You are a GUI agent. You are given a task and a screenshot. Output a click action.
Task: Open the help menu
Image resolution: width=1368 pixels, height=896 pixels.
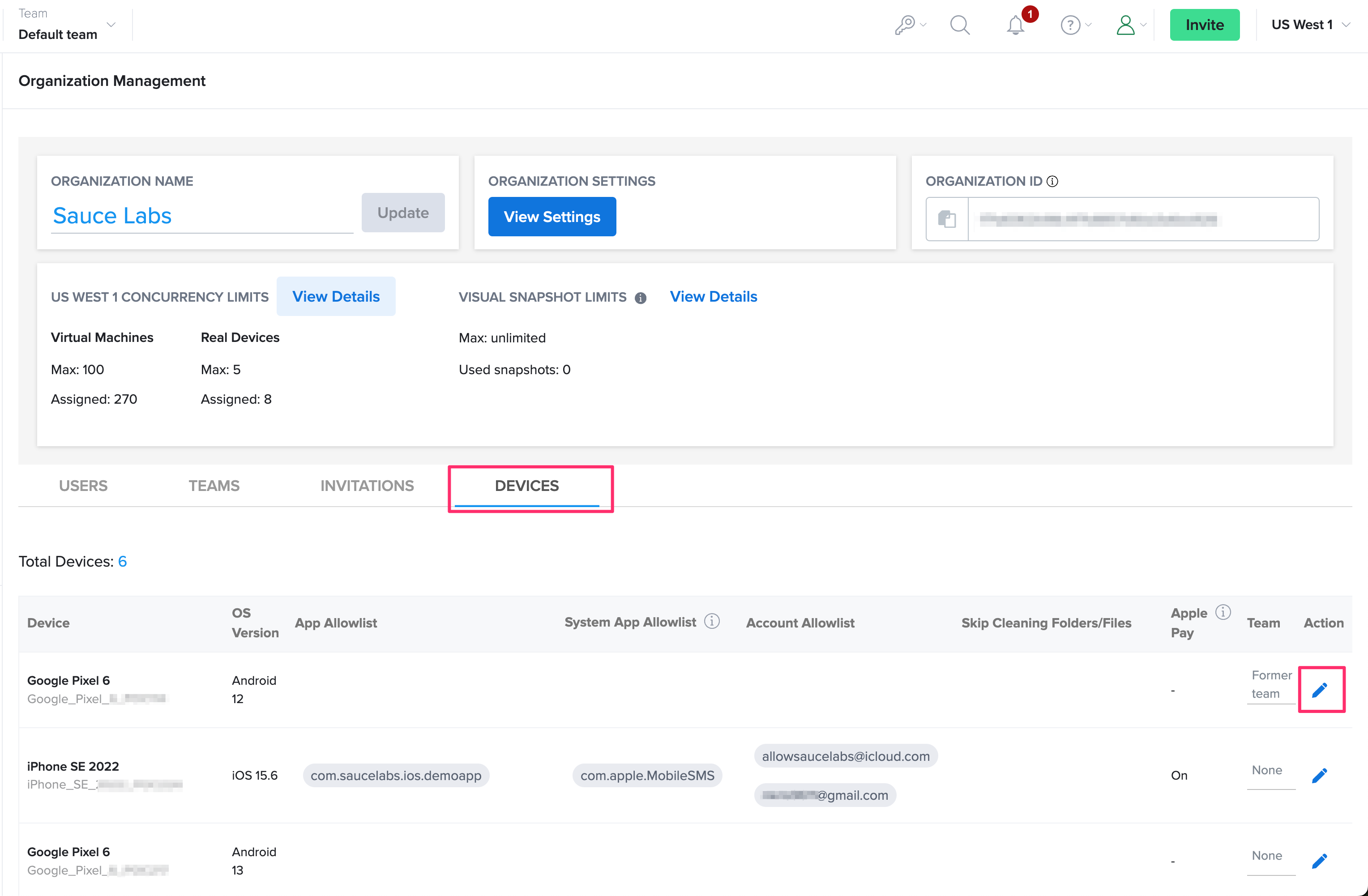[1070, 25]
